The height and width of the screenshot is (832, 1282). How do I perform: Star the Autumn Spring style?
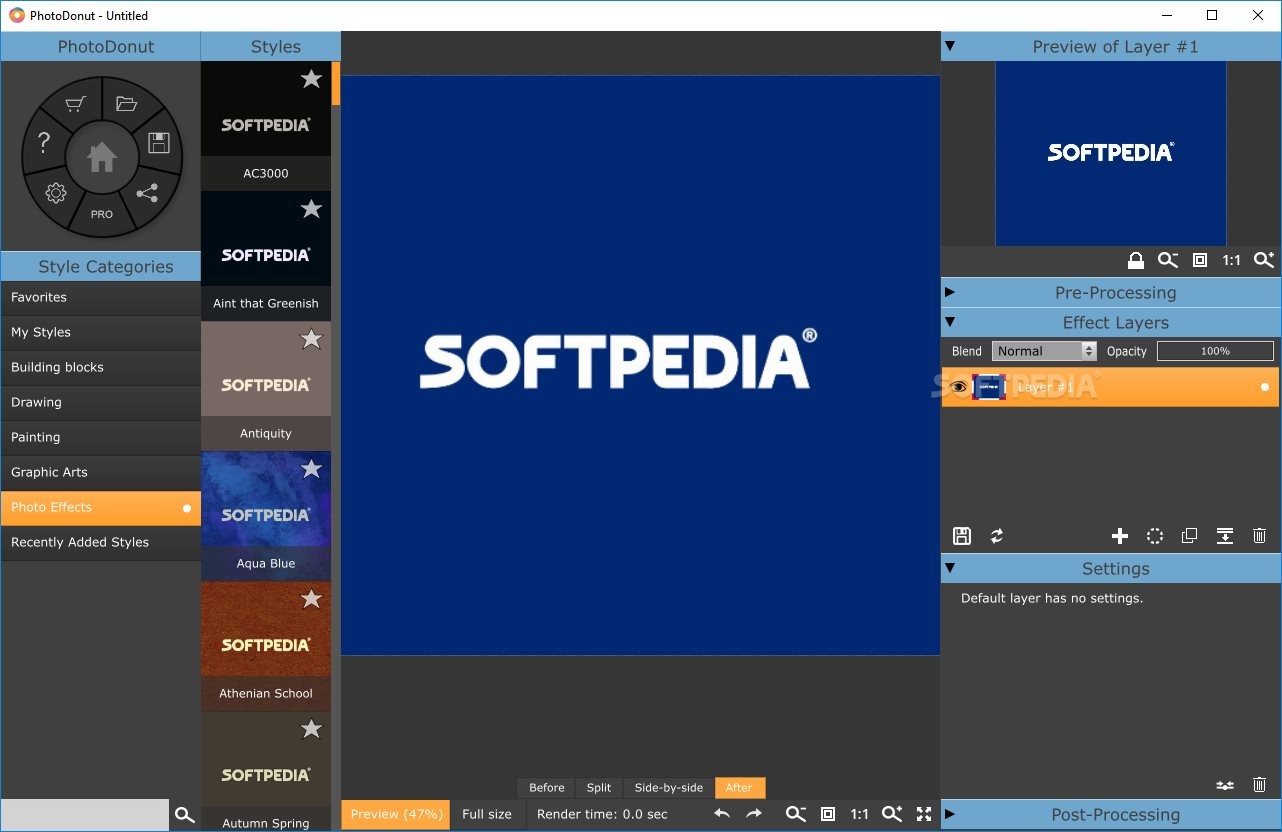click(x=312, y=729)
